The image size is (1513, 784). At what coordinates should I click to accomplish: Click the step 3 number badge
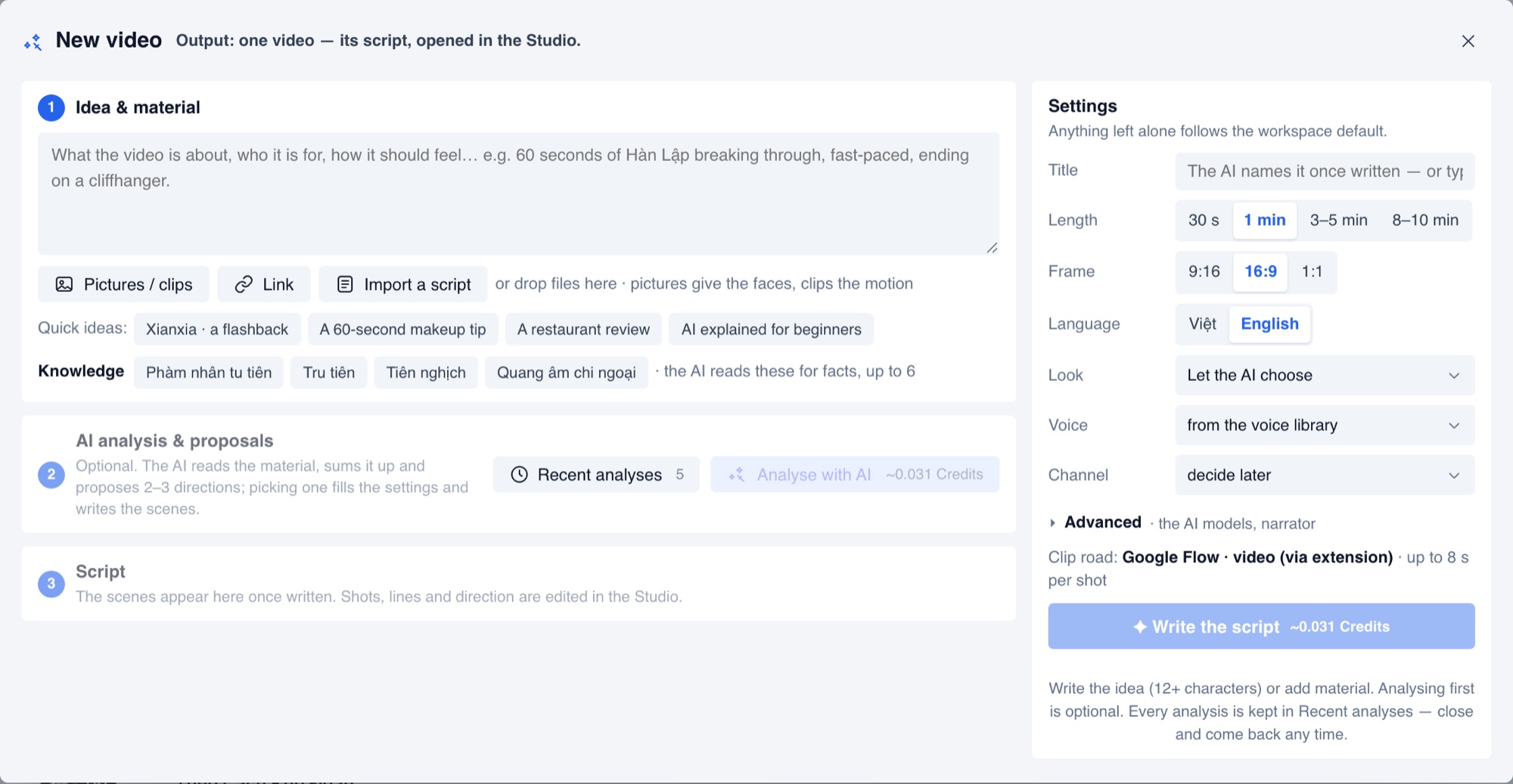coord(51,584)
